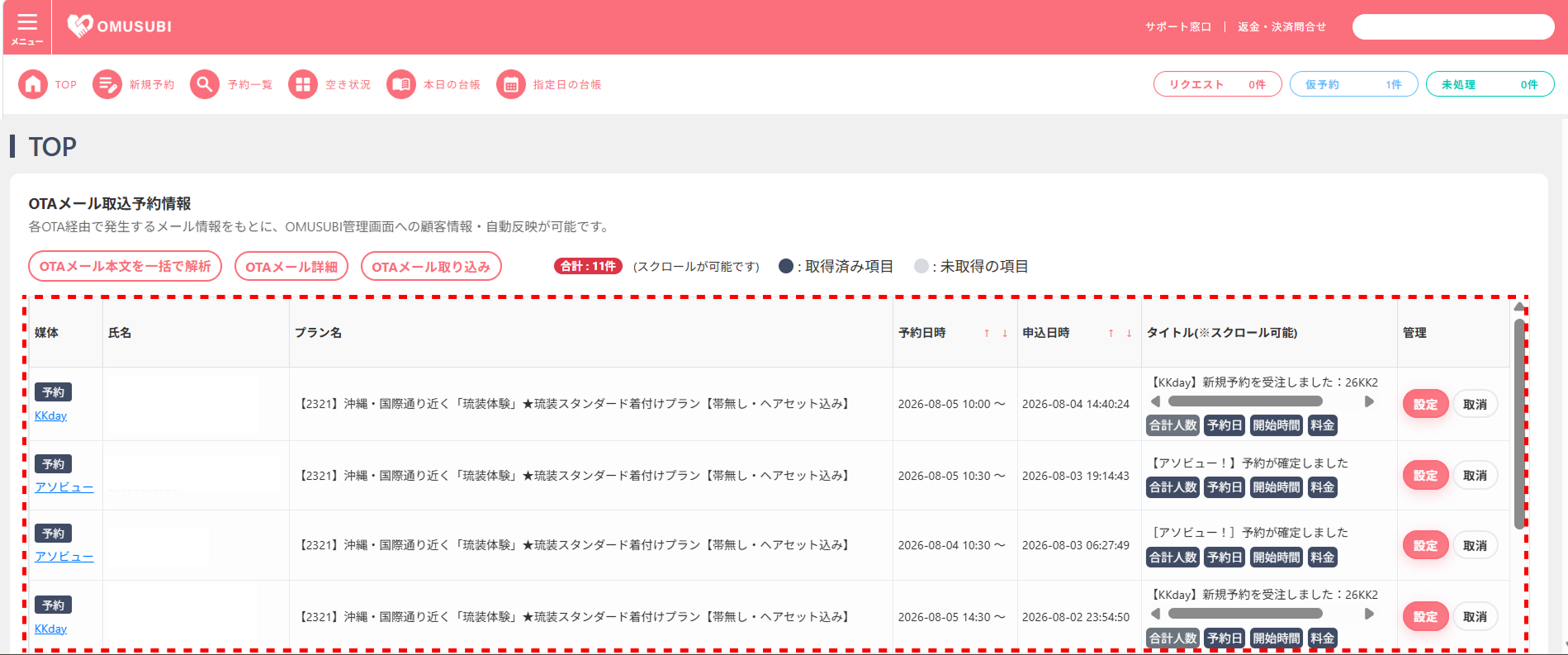Open アソビュー link in 06:27:49 row
This screenshot has height=655, width=1568.
tap(64, 556)
